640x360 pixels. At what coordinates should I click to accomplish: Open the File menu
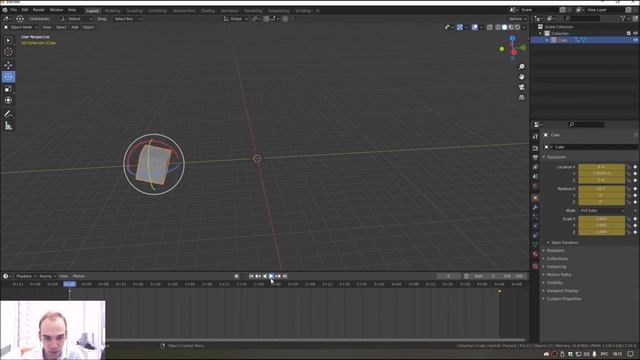[x=13, y=10]
